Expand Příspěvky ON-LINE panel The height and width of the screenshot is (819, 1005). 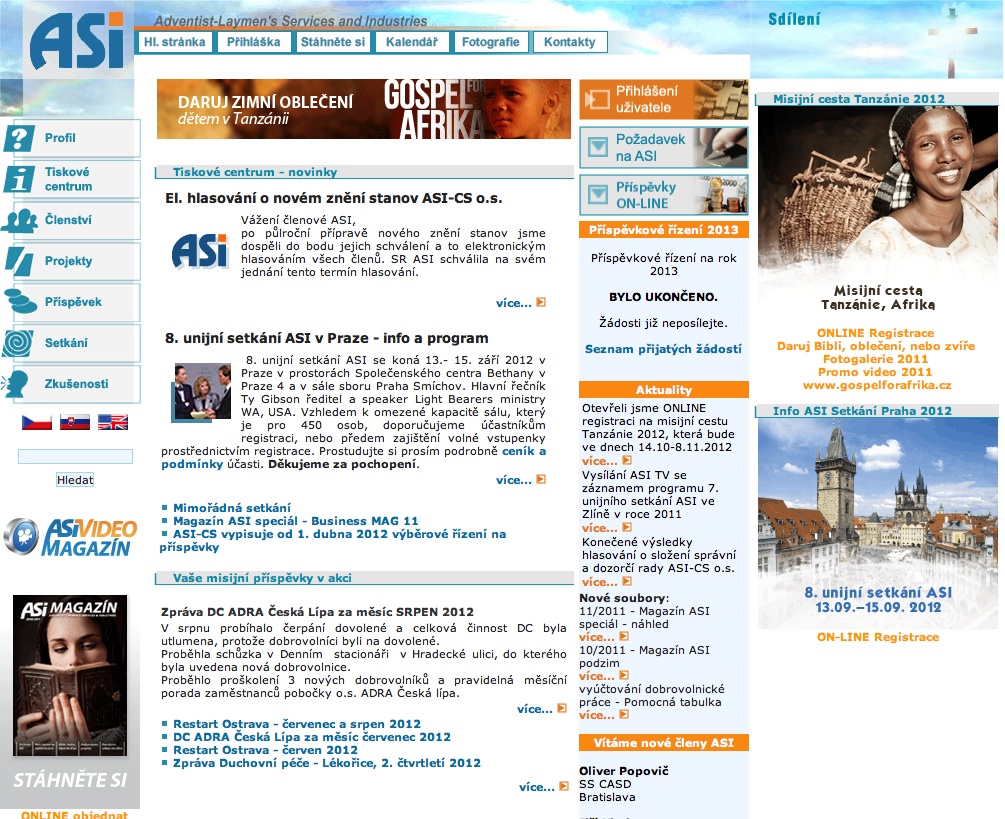[x=663, y=195]
